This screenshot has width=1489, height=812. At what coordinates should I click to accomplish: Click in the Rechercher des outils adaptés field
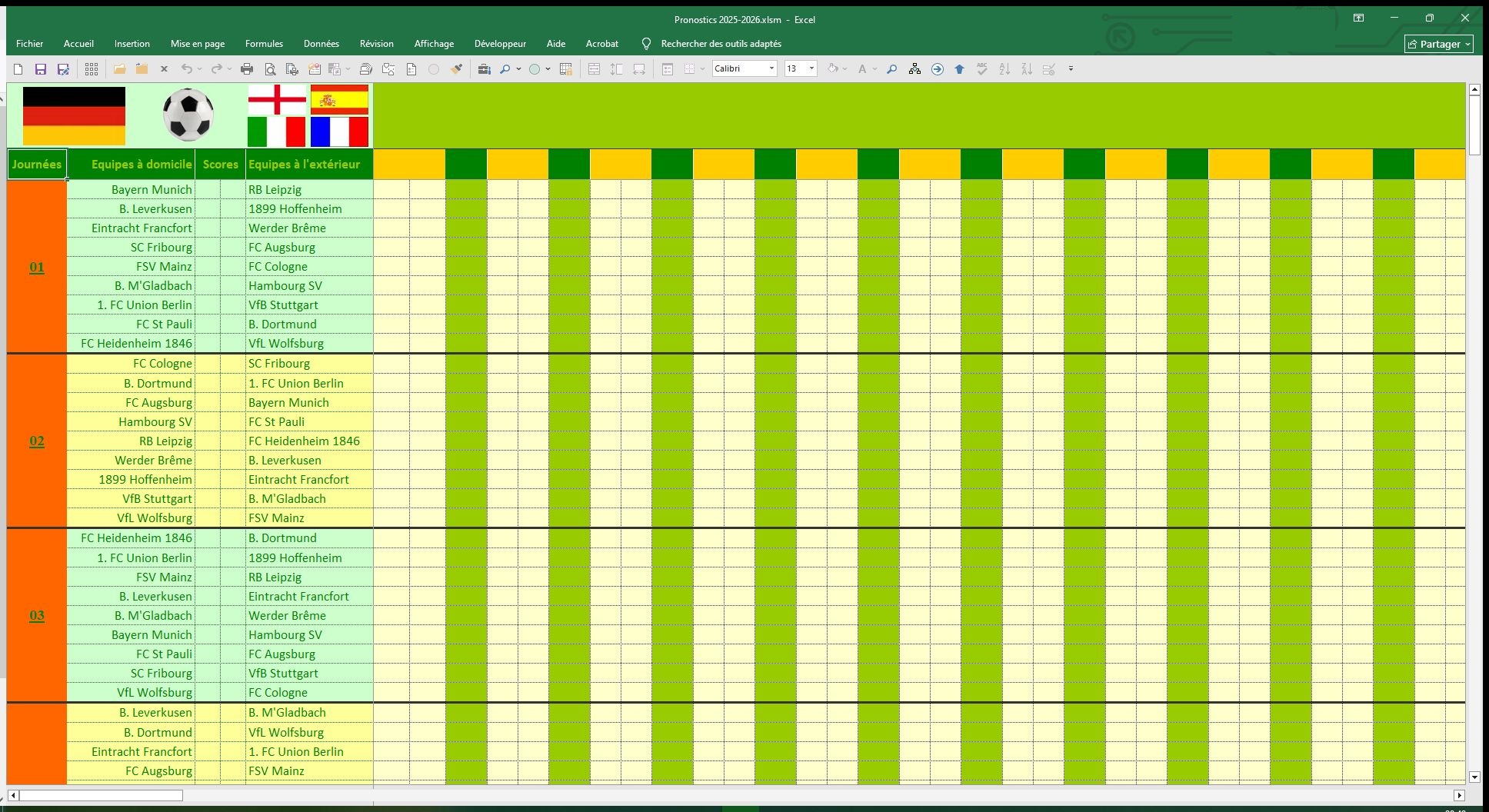tap(721, 44)
